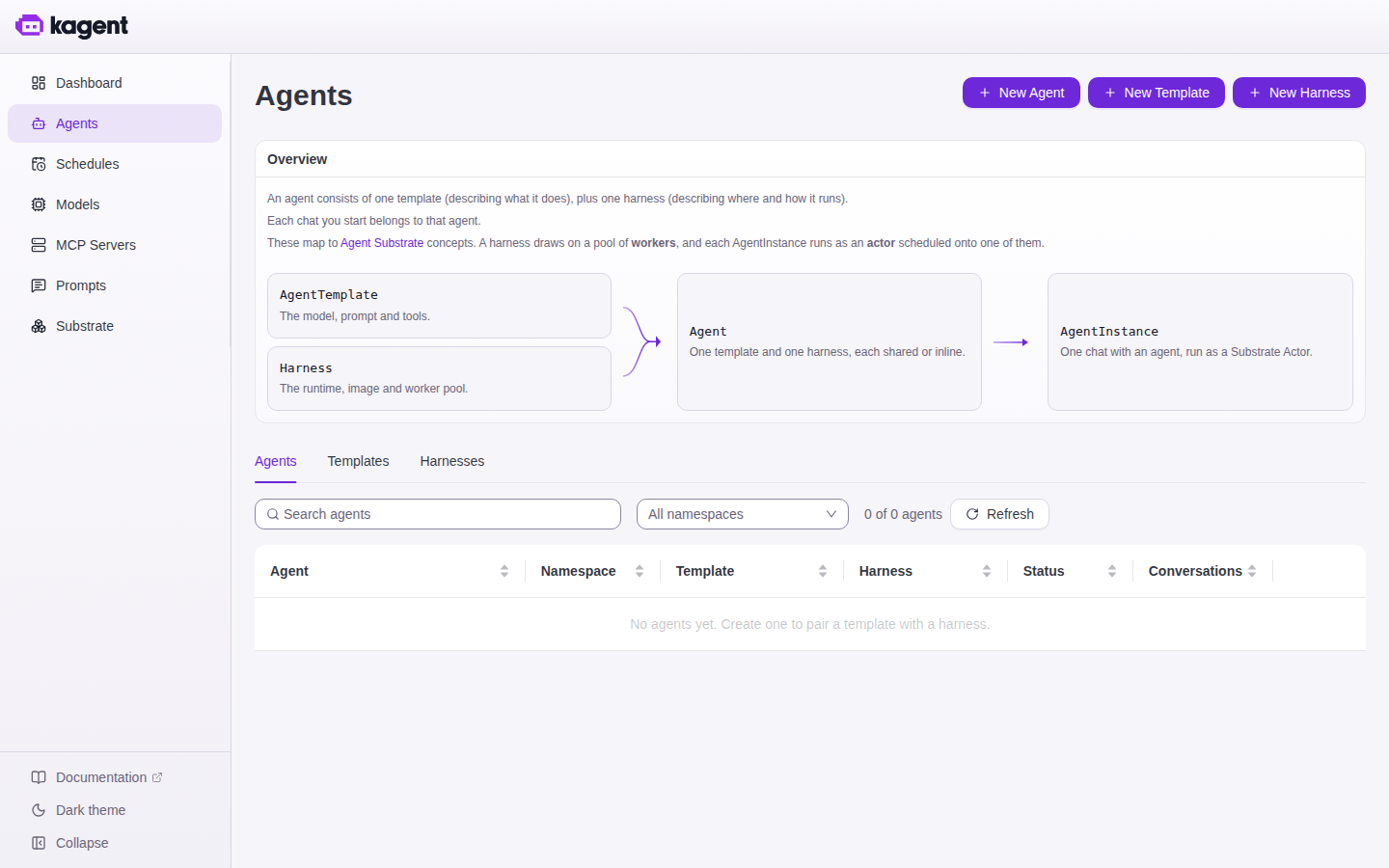The image size is (1389, 868).
Task: Open the Prompts page
Action: pyautogui.click(x=115, y=285)
